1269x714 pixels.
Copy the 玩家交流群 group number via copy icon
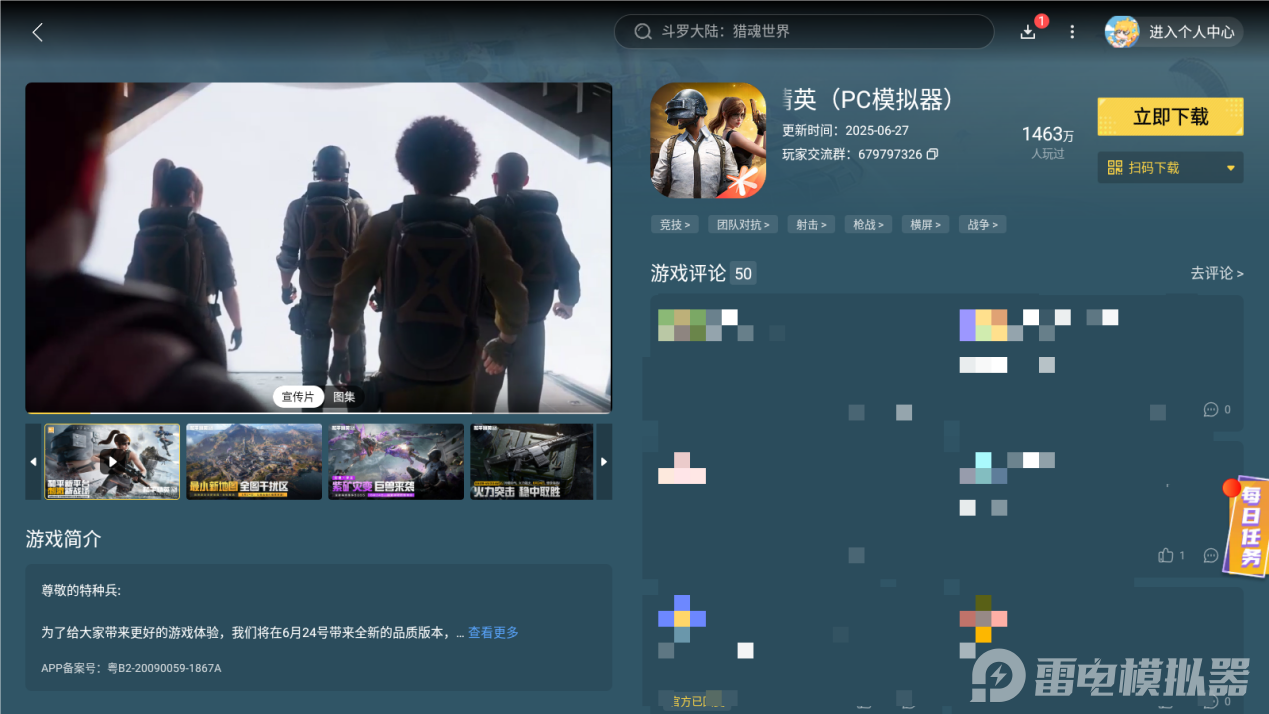pyautogui.click(x=932, y=154)
